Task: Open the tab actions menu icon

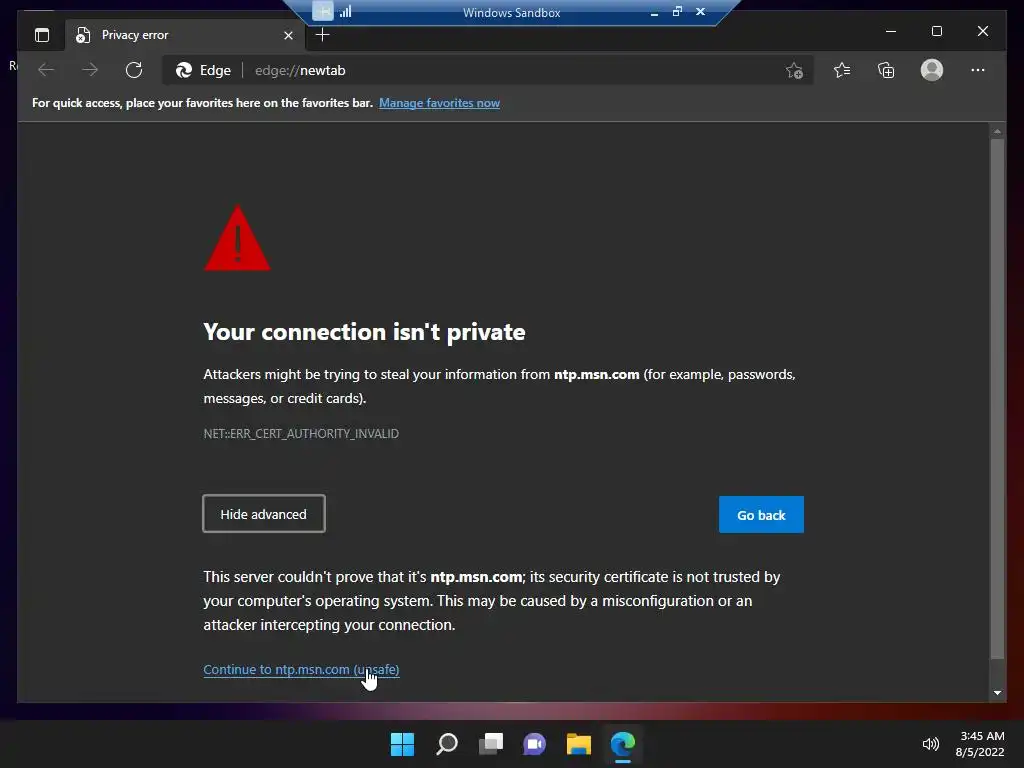Action: [x=42, y=35]
